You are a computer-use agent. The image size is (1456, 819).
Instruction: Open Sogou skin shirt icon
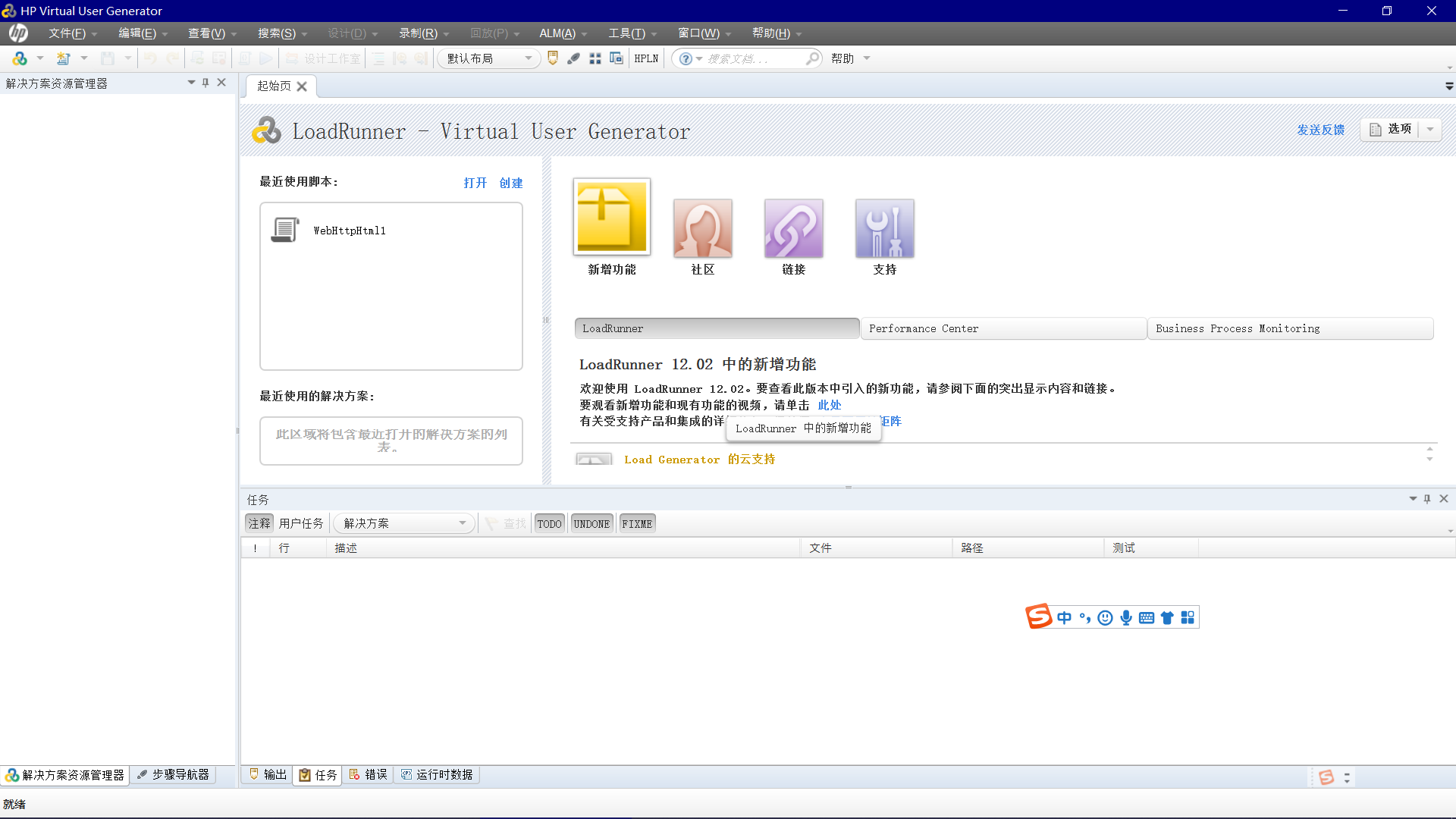[x=1167, y=617]
